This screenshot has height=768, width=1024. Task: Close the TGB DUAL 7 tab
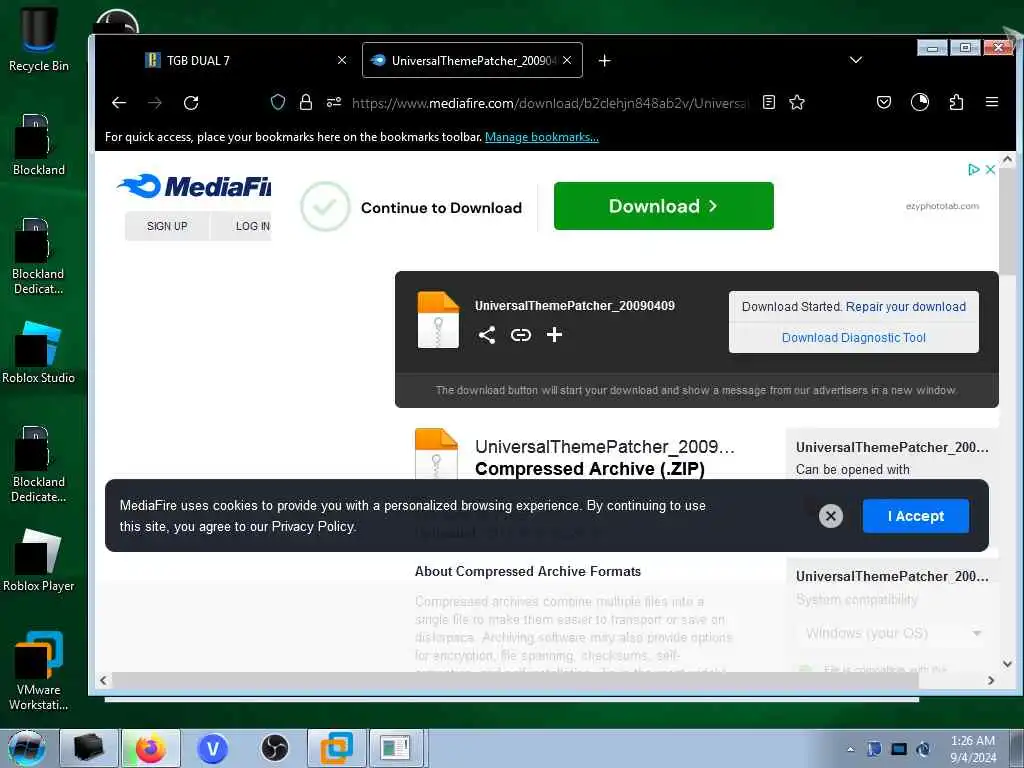click(x=342, y=60)
